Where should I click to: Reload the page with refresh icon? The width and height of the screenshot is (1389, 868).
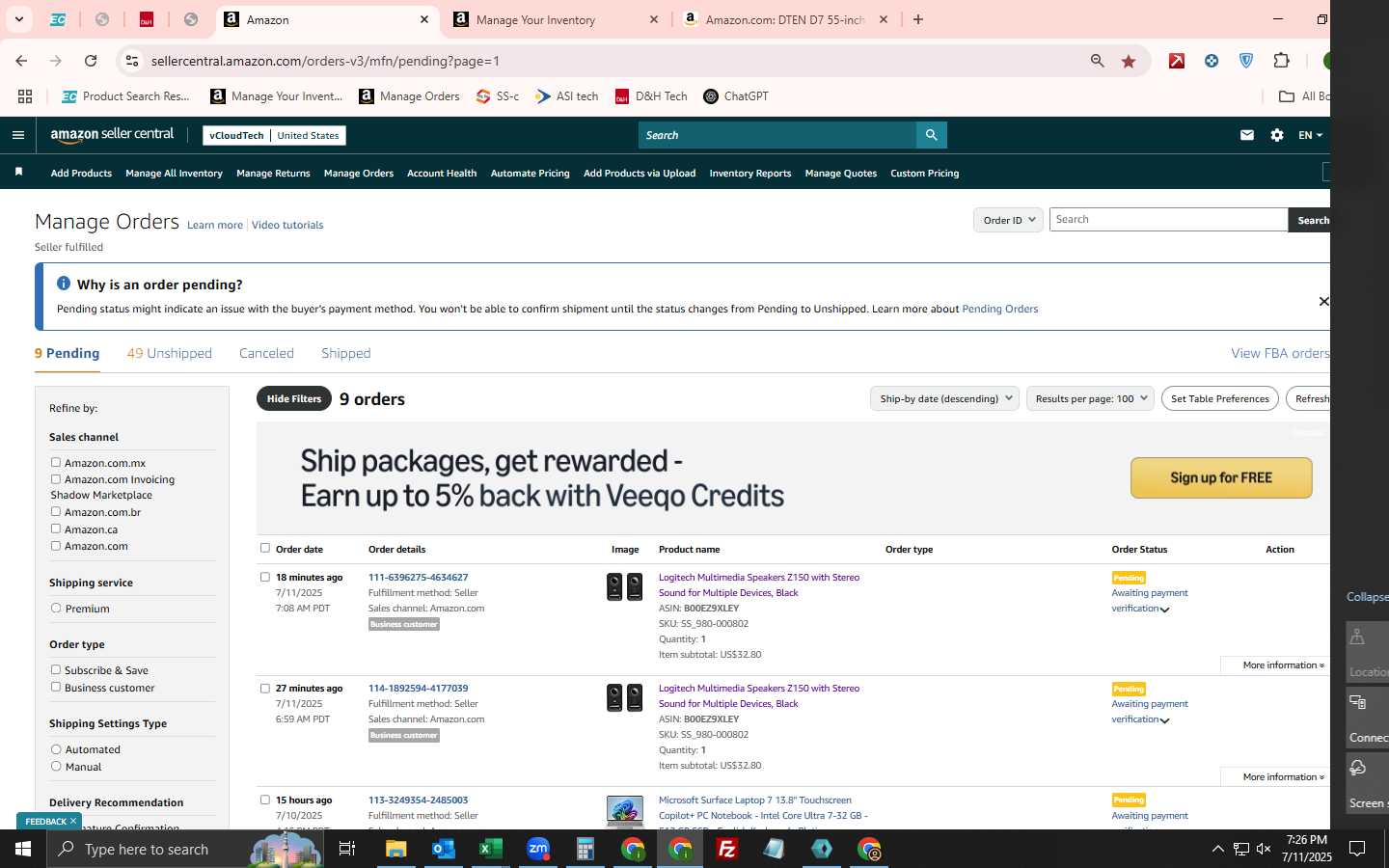[91, 61]
